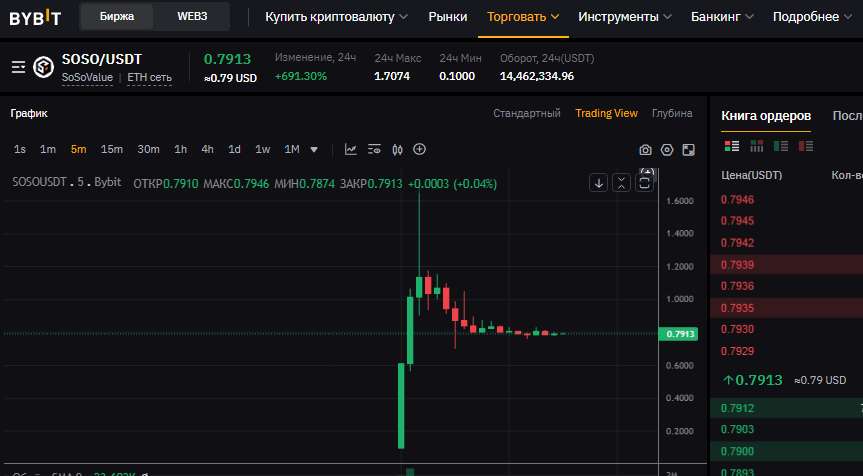Click bid price 0.7912 in order book

click(737, 408)
